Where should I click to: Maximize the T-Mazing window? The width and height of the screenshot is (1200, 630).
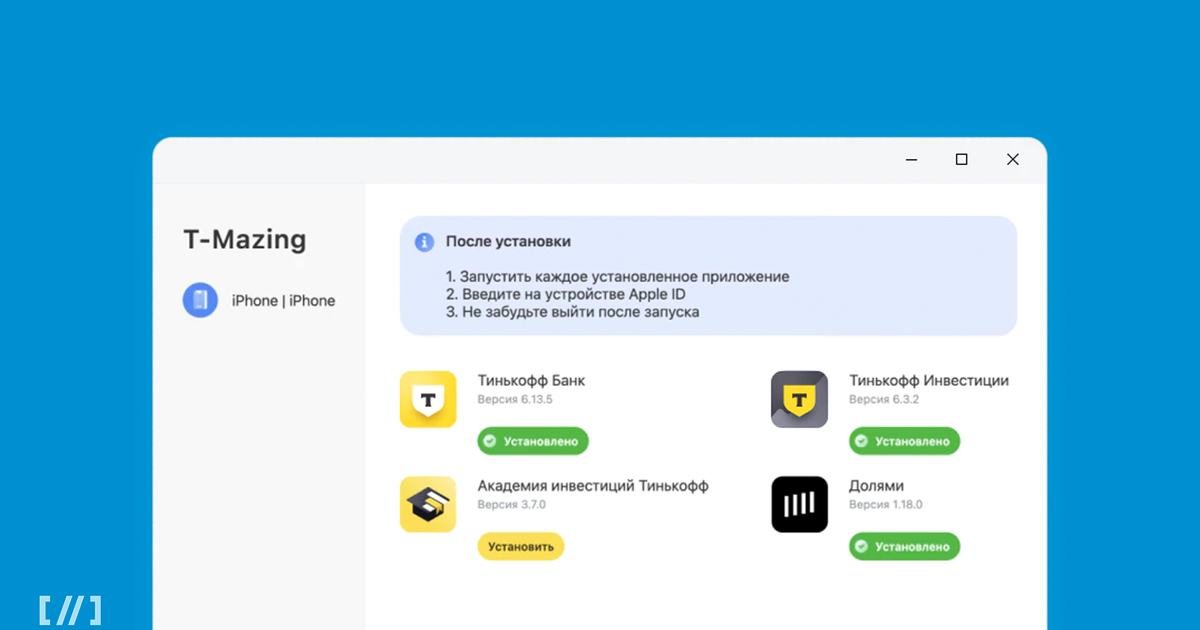961,159
